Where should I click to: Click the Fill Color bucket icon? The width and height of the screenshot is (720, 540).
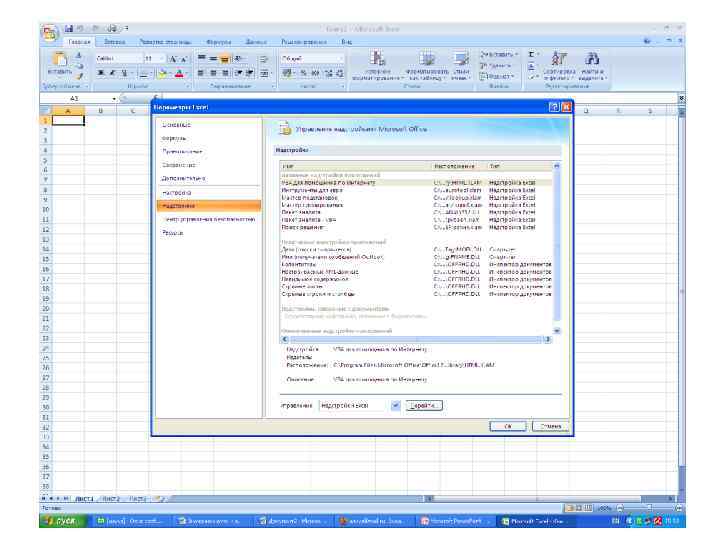click(162, 73)
